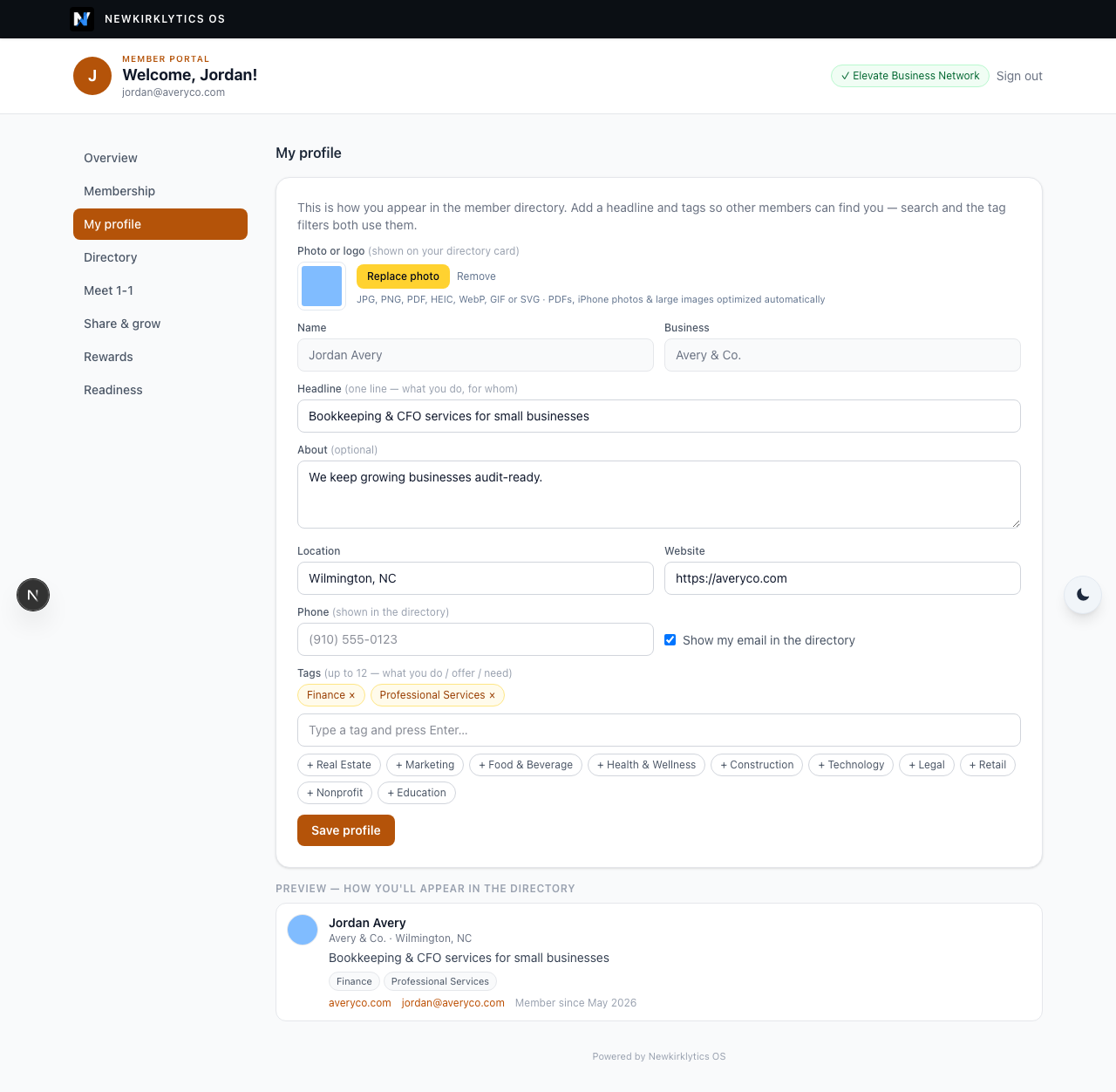Add the Nonprofit tag suggestion
Image resolution: width=1116 pixels, height=1092 pixels.
click(x=335, y=793)
